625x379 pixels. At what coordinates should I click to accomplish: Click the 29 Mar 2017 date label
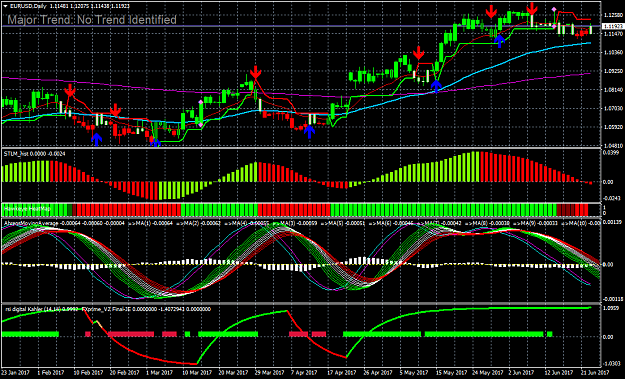pos(269,373)
